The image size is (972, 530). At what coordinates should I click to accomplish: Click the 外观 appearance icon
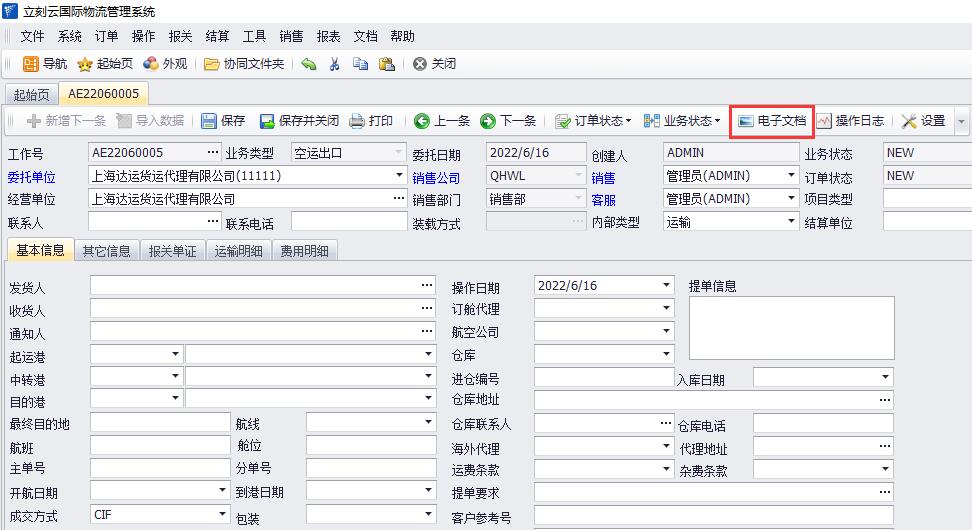coord(151,64)
